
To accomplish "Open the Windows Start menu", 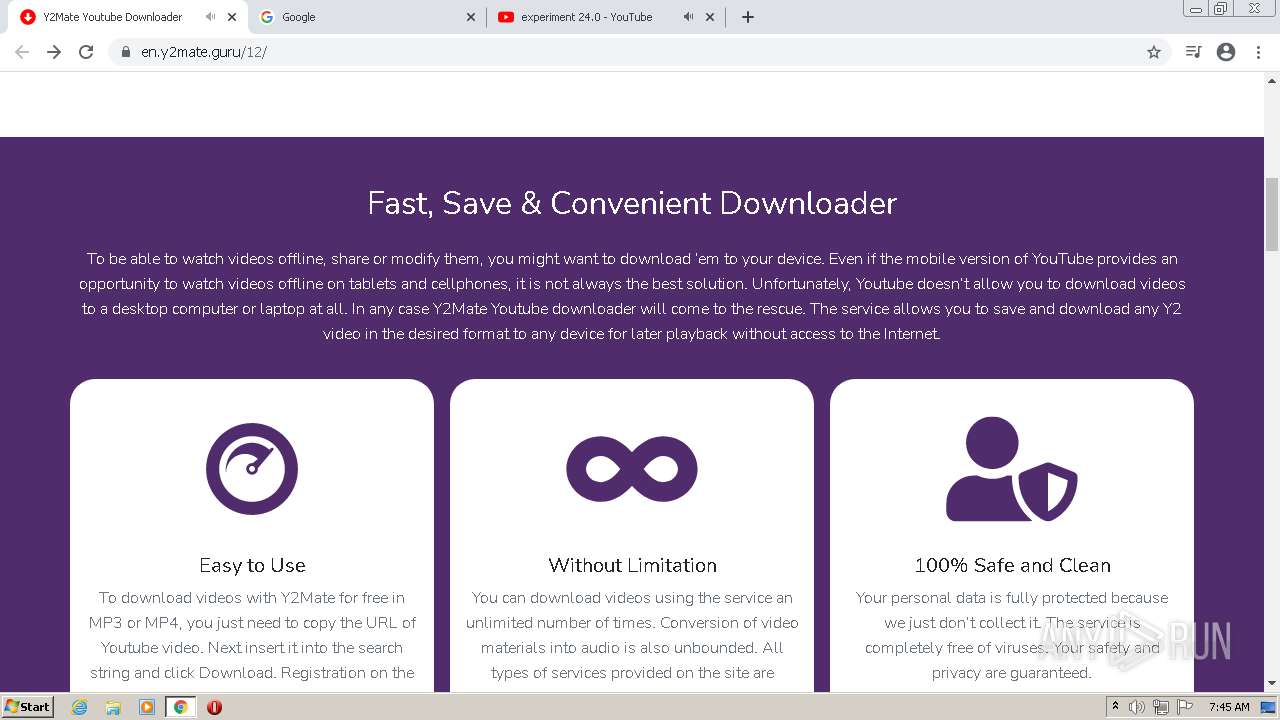I will [27, 707].
